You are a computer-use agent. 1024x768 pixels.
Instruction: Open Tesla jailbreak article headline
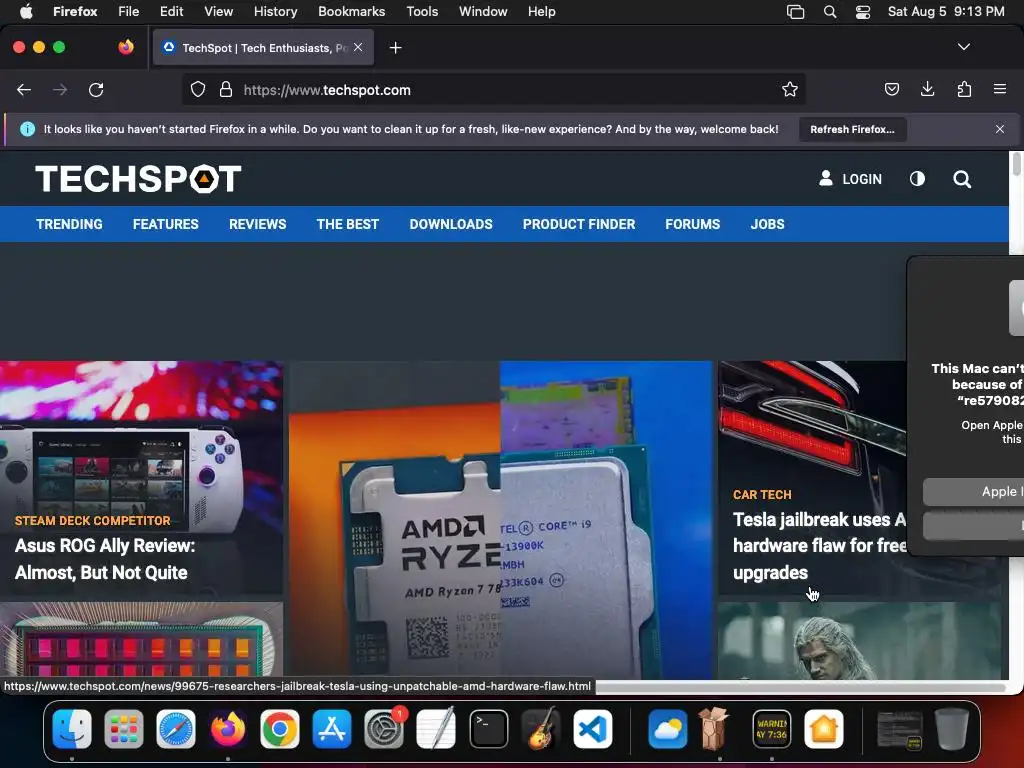(820, 546)
